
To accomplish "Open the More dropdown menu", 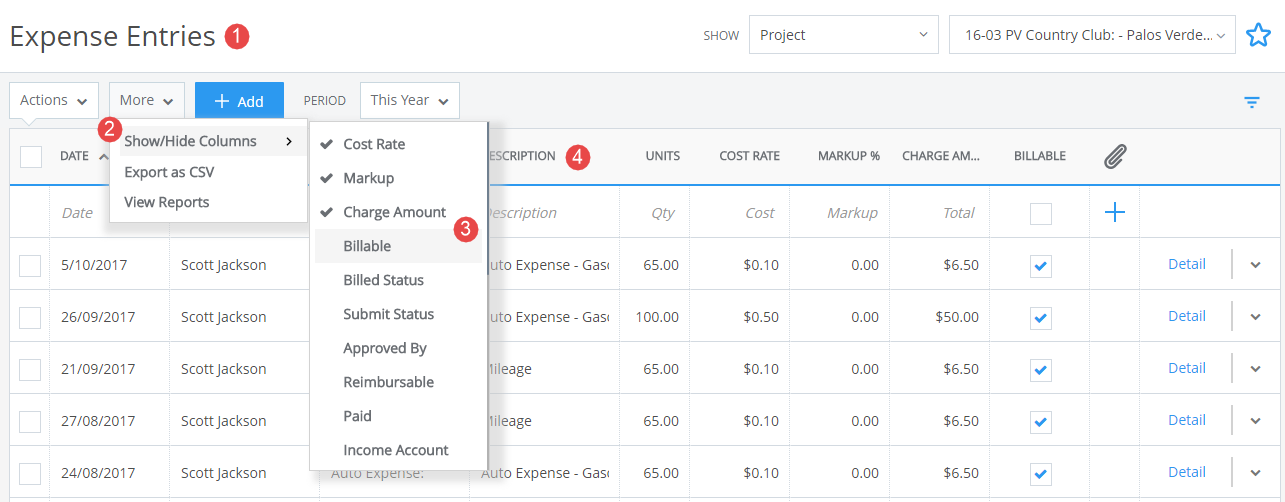I will [147, 100].
